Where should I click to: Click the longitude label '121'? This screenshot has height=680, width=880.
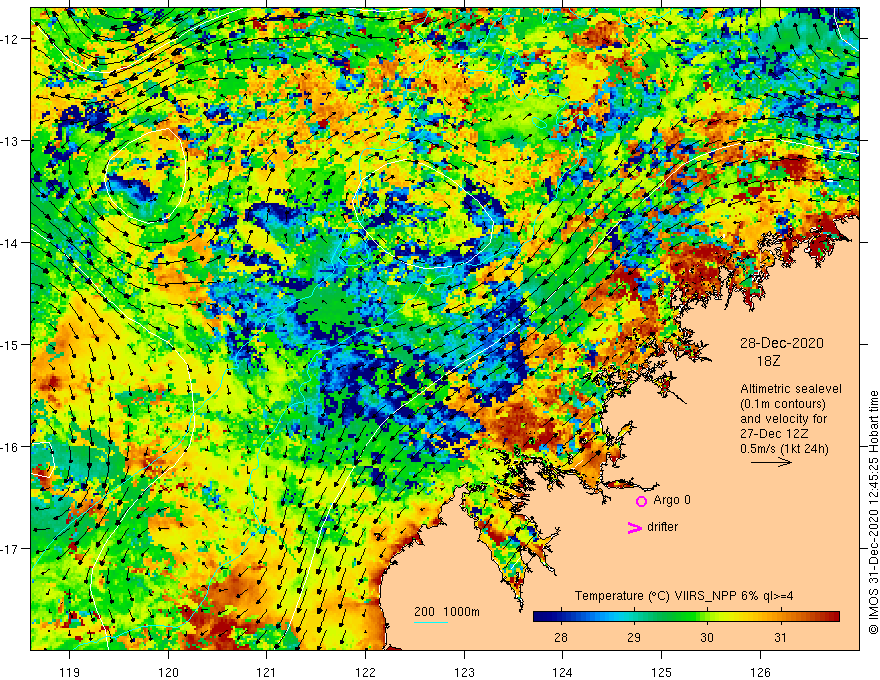point(267,672)
